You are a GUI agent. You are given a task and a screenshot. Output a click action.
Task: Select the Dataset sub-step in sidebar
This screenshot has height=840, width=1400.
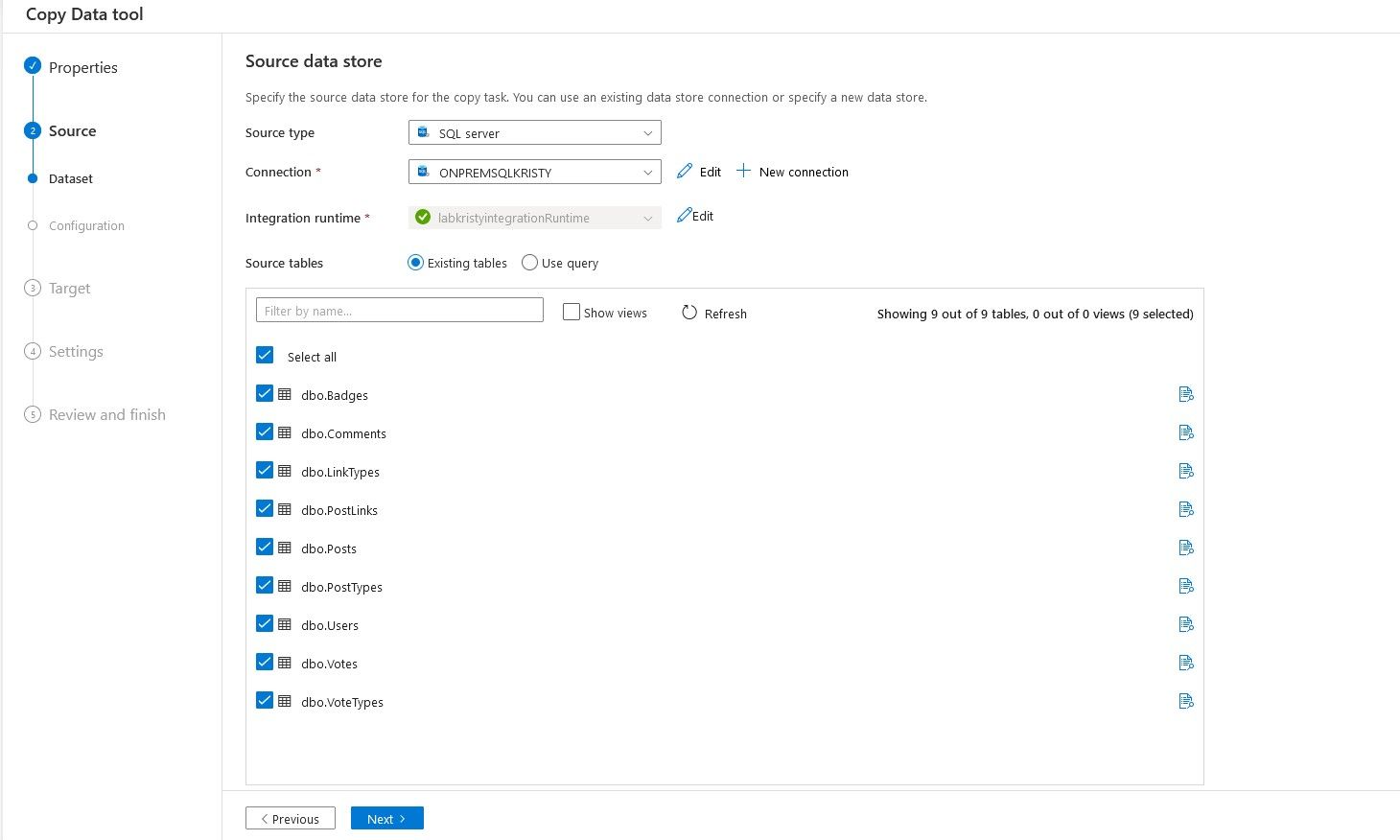71,178
